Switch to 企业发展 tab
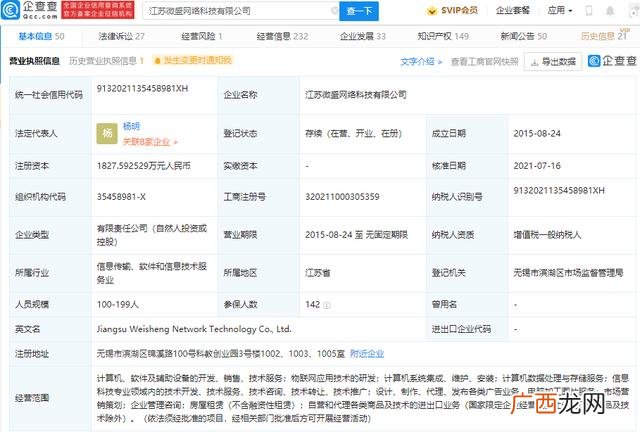 click(x=363, y=36)
